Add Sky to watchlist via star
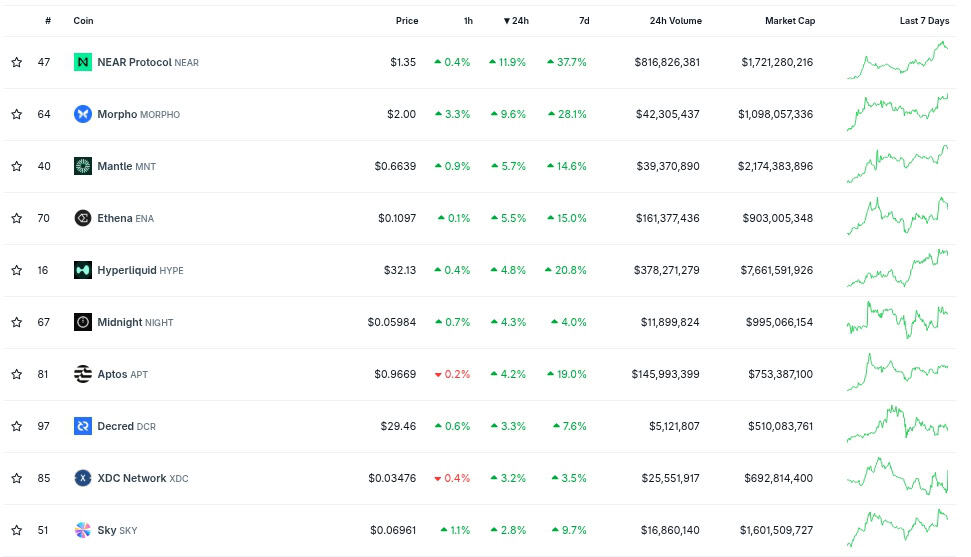The height and width of the screenshot is (557, 971). coord(17,530)
